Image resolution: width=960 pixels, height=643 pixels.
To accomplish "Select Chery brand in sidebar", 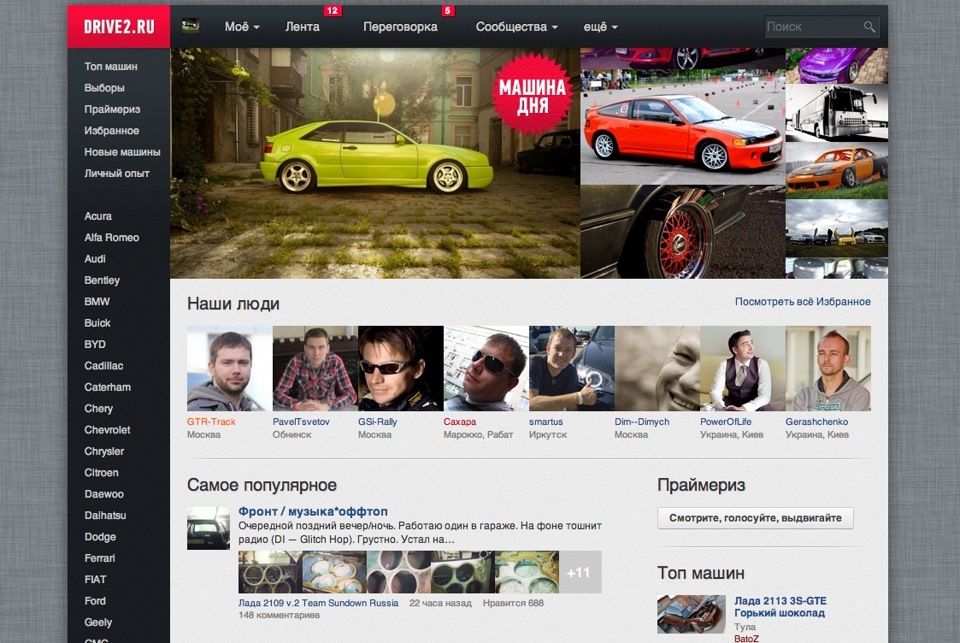I will coord(99,408).
